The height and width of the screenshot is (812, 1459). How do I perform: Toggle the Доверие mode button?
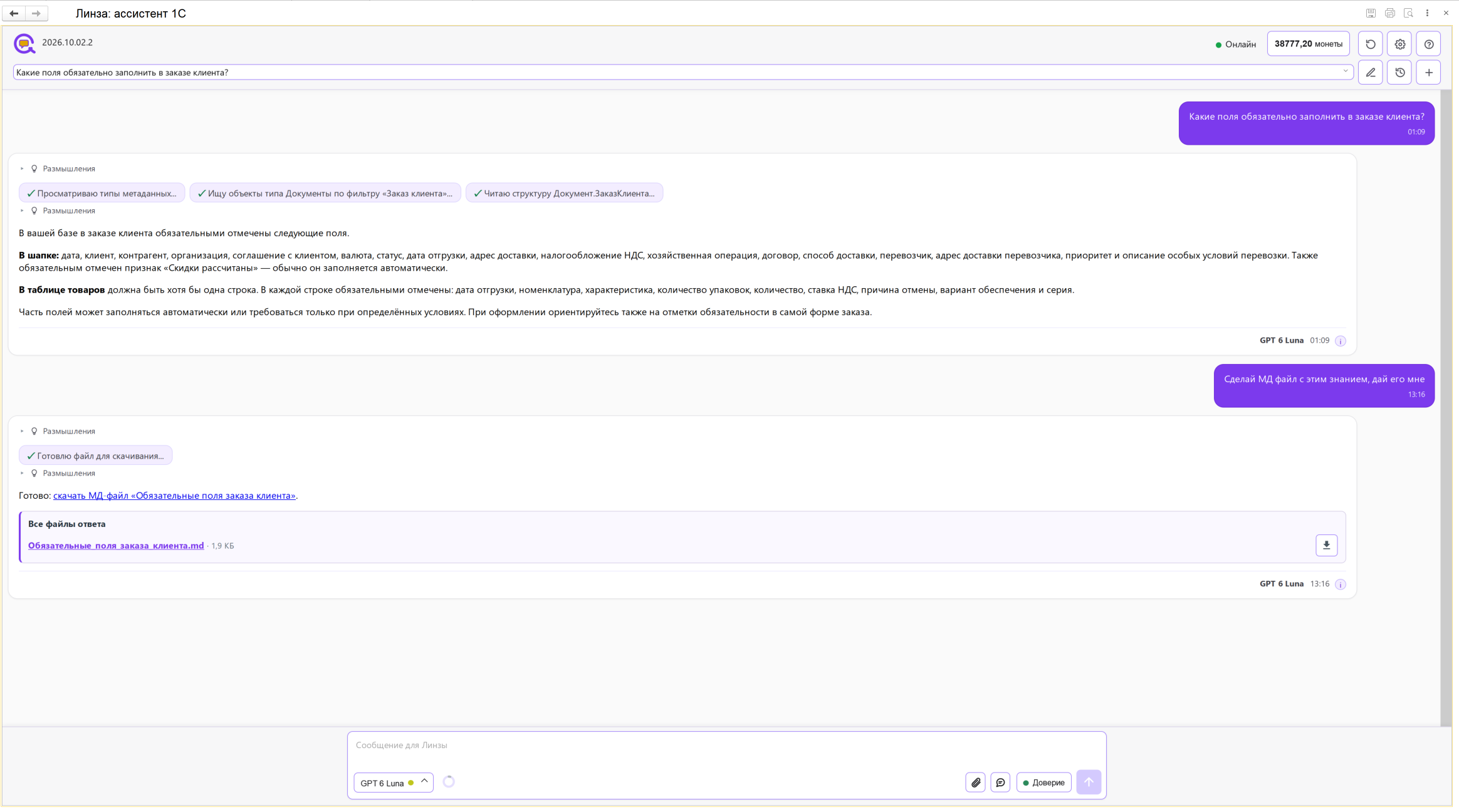click(x=1043, y=782)
